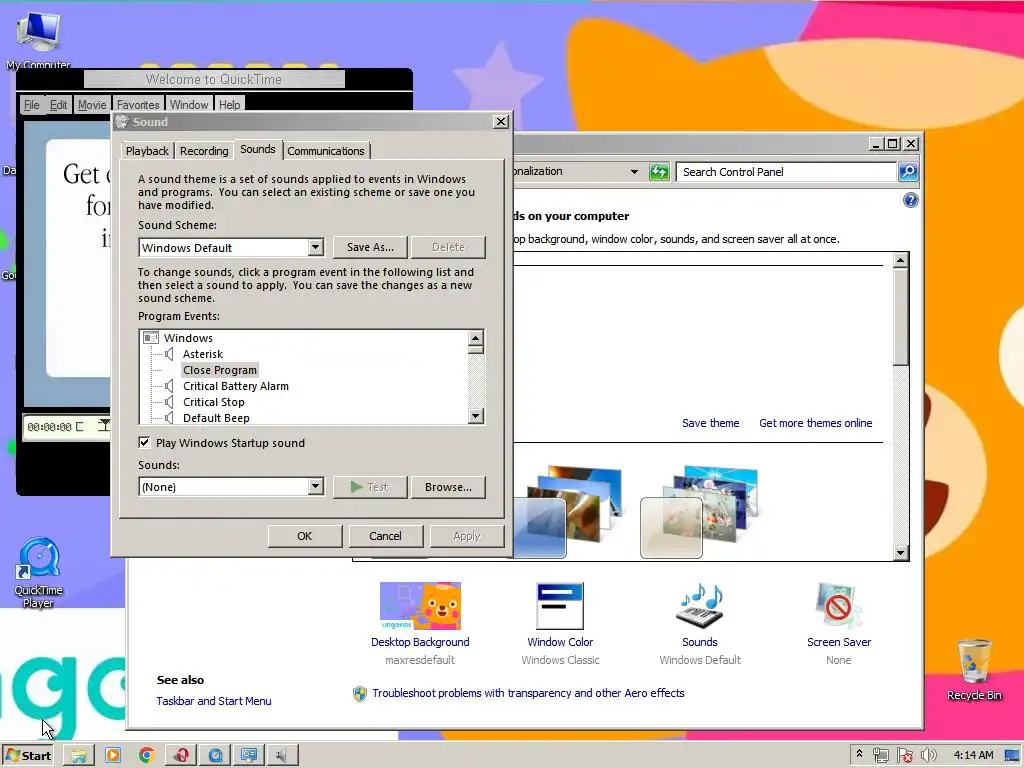This screenshot has height=768, width=1024.
Task: Click the search magnifier icon
Action: tap(908, 172)
